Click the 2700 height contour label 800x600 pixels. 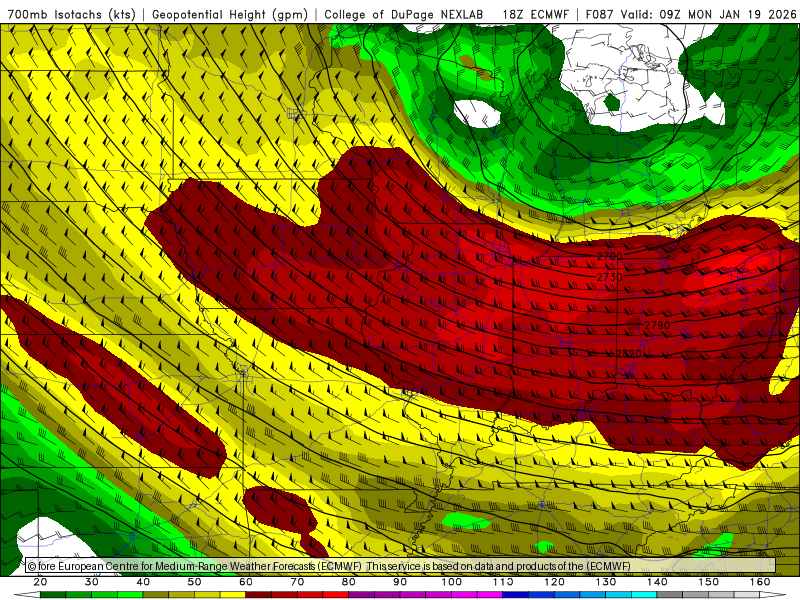click(x=610, y=256)
